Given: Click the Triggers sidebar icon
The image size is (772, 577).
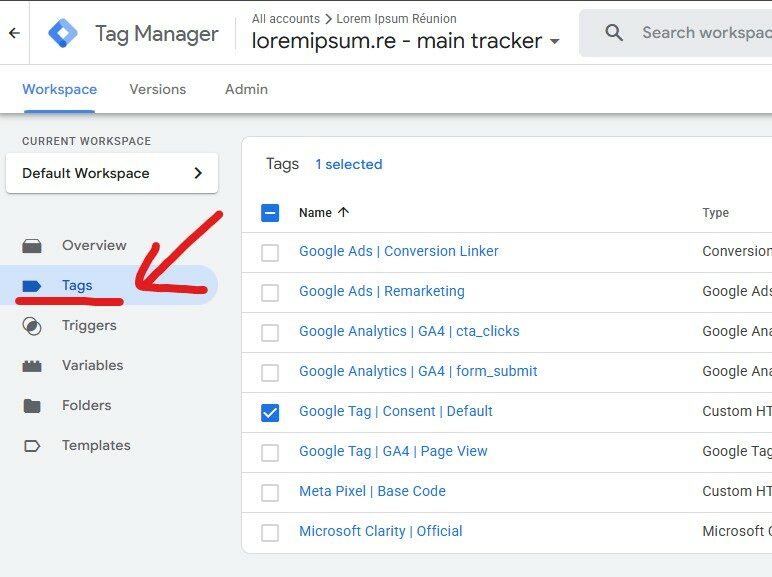Looking at the screenshot, I should [32, 326].
